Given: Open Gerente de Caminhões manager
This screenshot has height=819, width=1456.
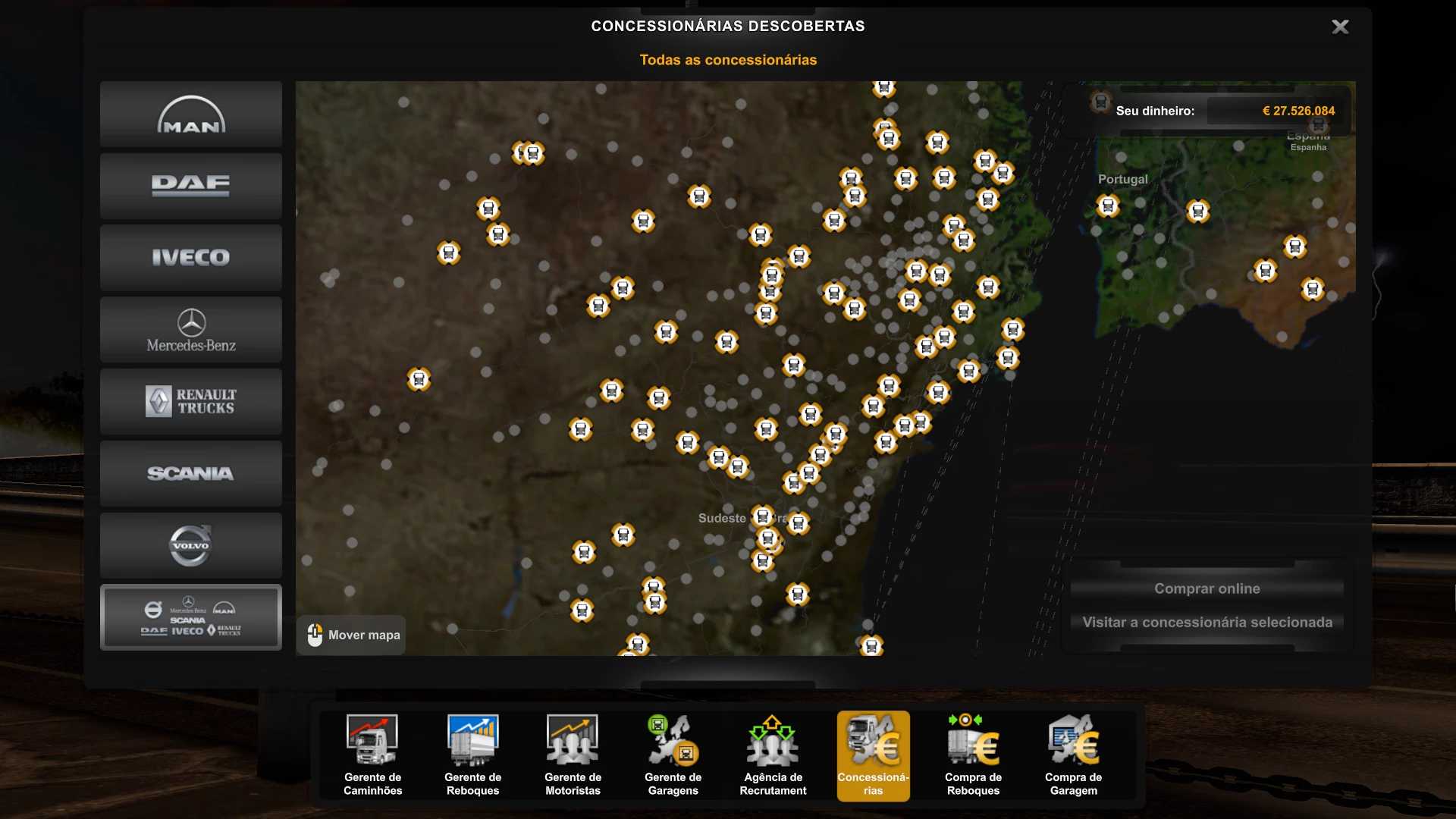Looking at the screenshot, I should pos(372,755).
